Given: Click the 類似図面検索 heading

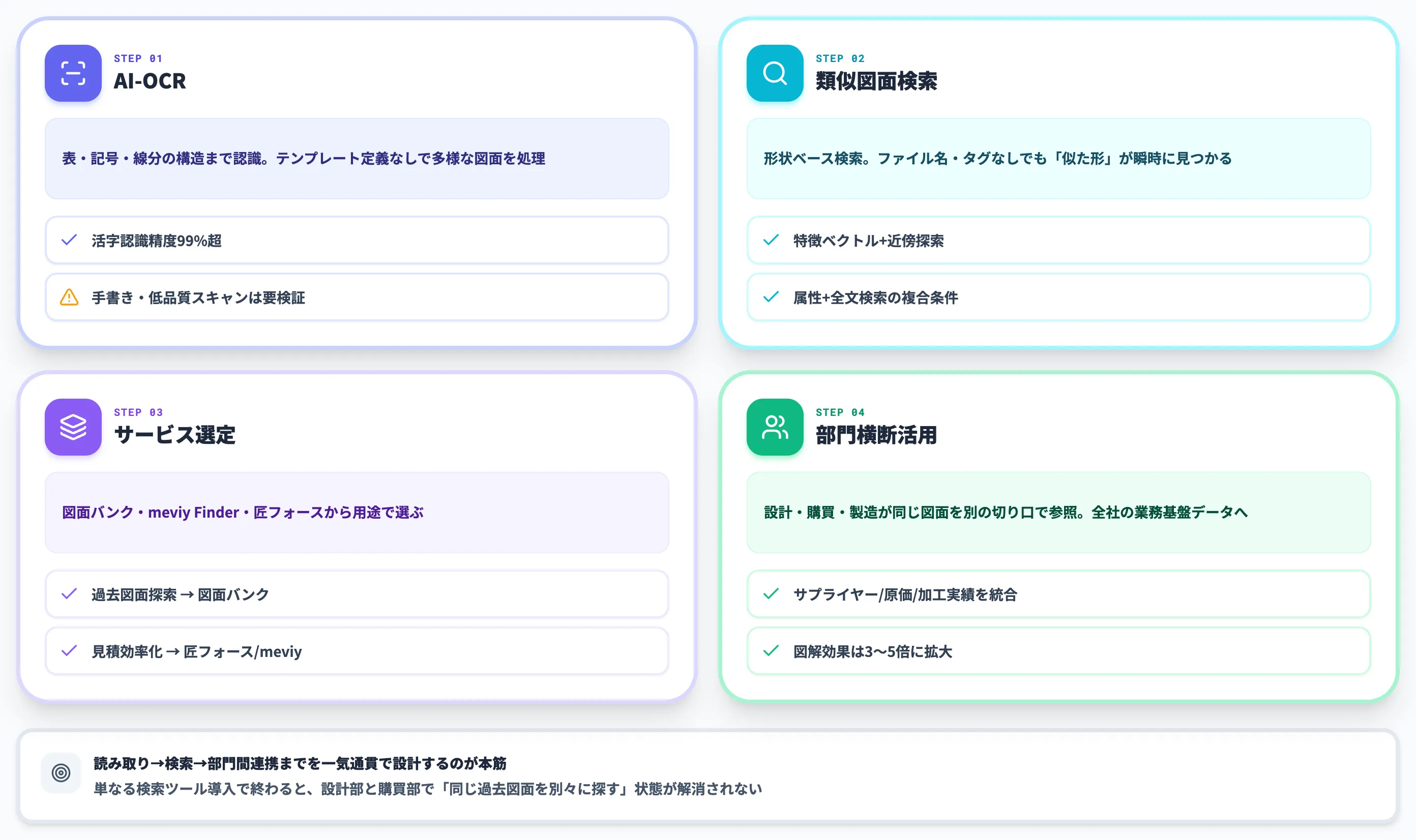Looking at the screenshot, I should pos(876,81).
